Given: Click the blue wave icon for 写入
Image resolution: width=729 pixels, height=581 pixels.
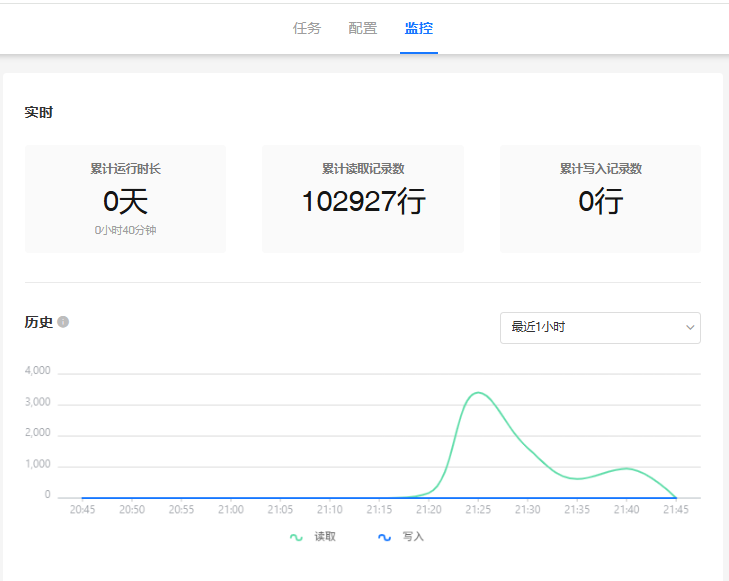Looking at the screenshot, I should coord(384,537).
